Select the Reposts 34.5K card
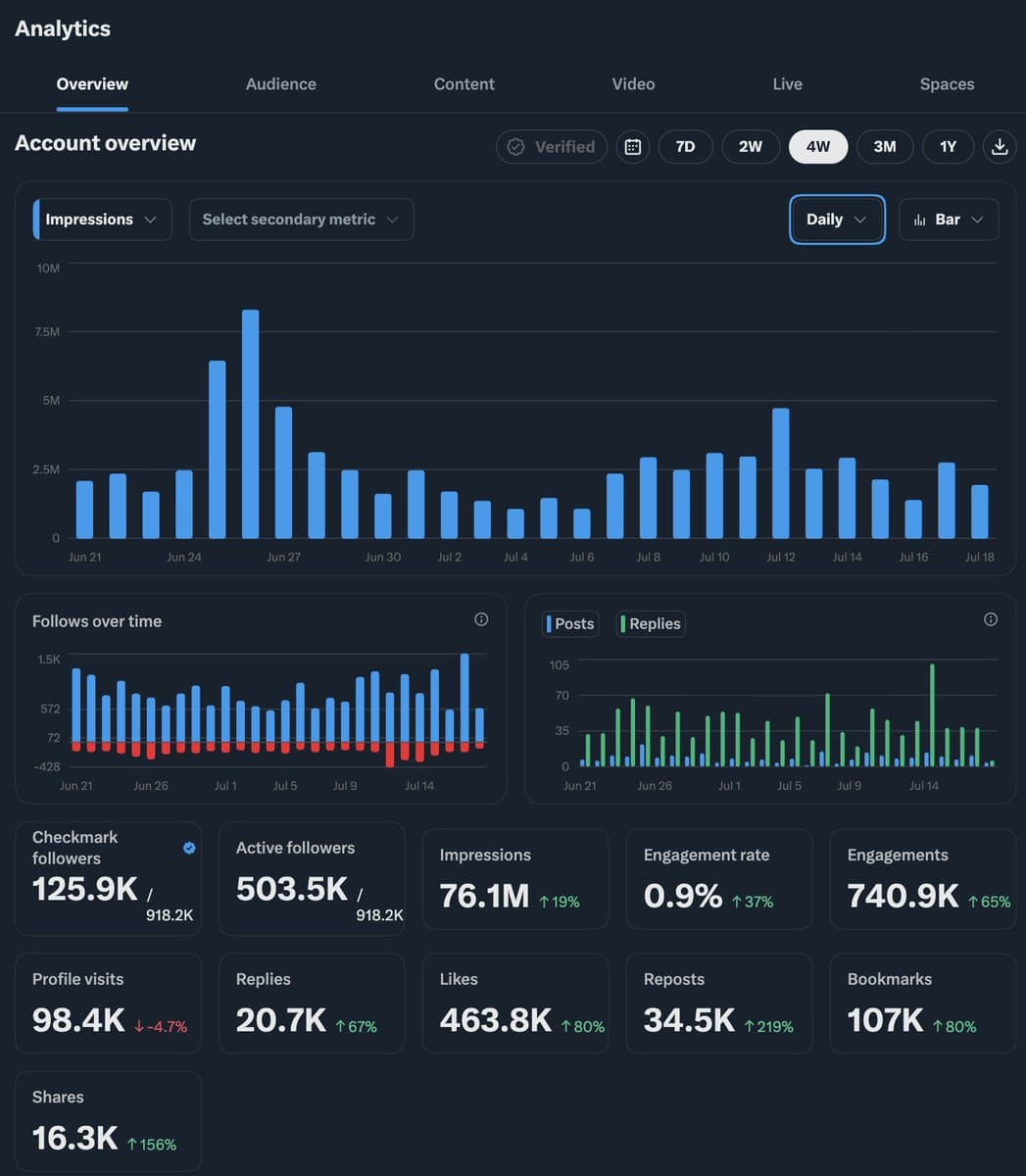The height and width of the screenshot is (1176, 1026). (719, 1004)
